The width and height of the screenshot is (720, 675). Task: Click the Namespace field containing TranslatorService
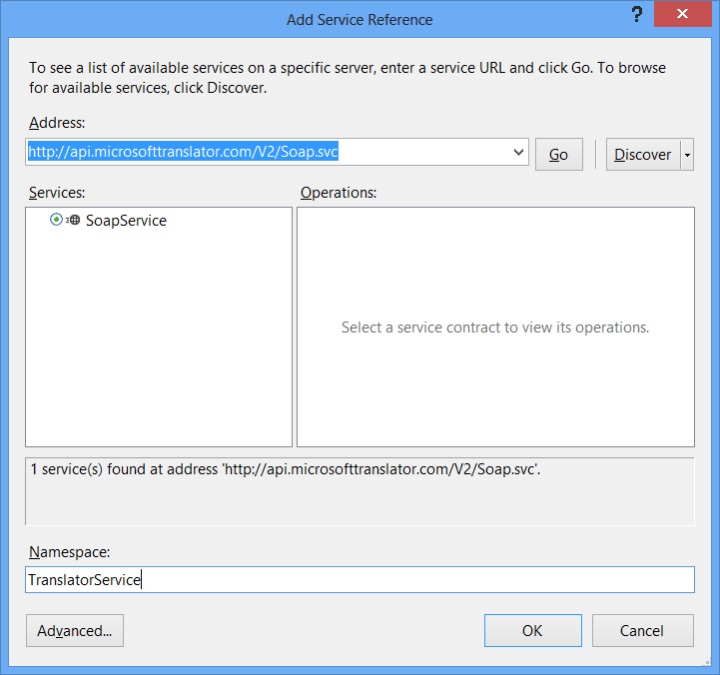pos(359,580)
